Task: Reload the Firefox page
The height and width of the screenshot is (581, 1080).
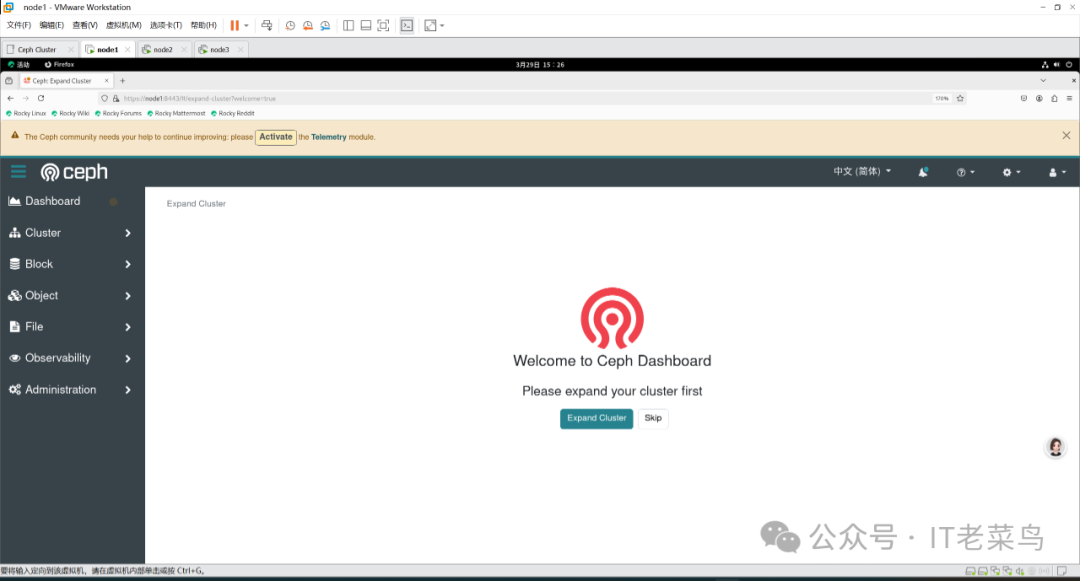Action: 41,98
